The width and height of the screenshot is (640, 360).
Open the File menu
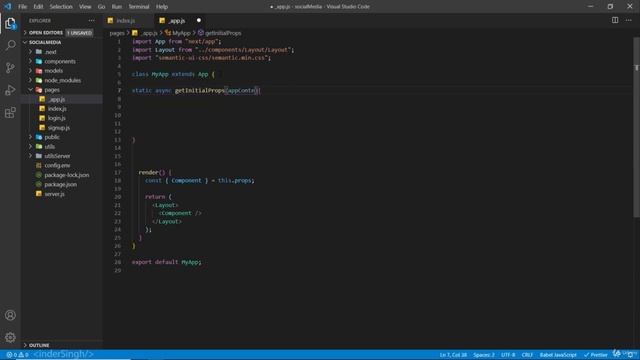(x=22, y=7)
